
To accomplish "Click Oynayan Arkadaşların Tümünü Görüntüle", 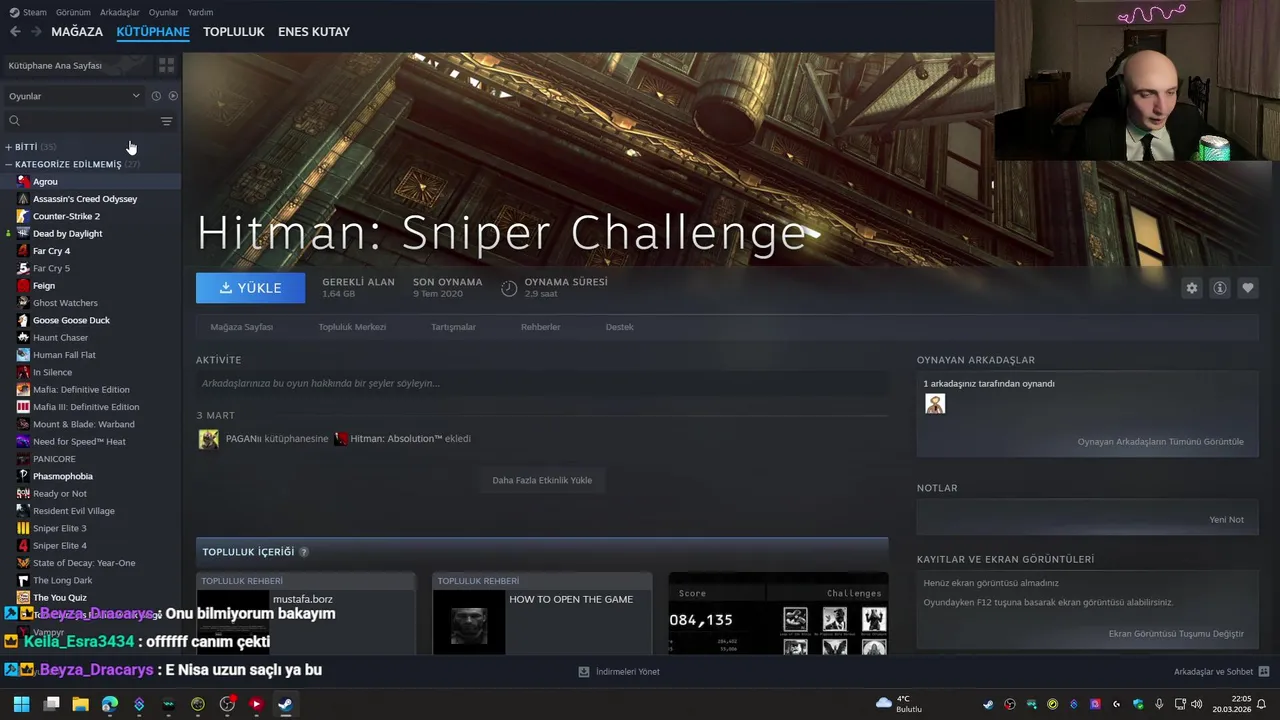I will click(x=1160, y=442).
